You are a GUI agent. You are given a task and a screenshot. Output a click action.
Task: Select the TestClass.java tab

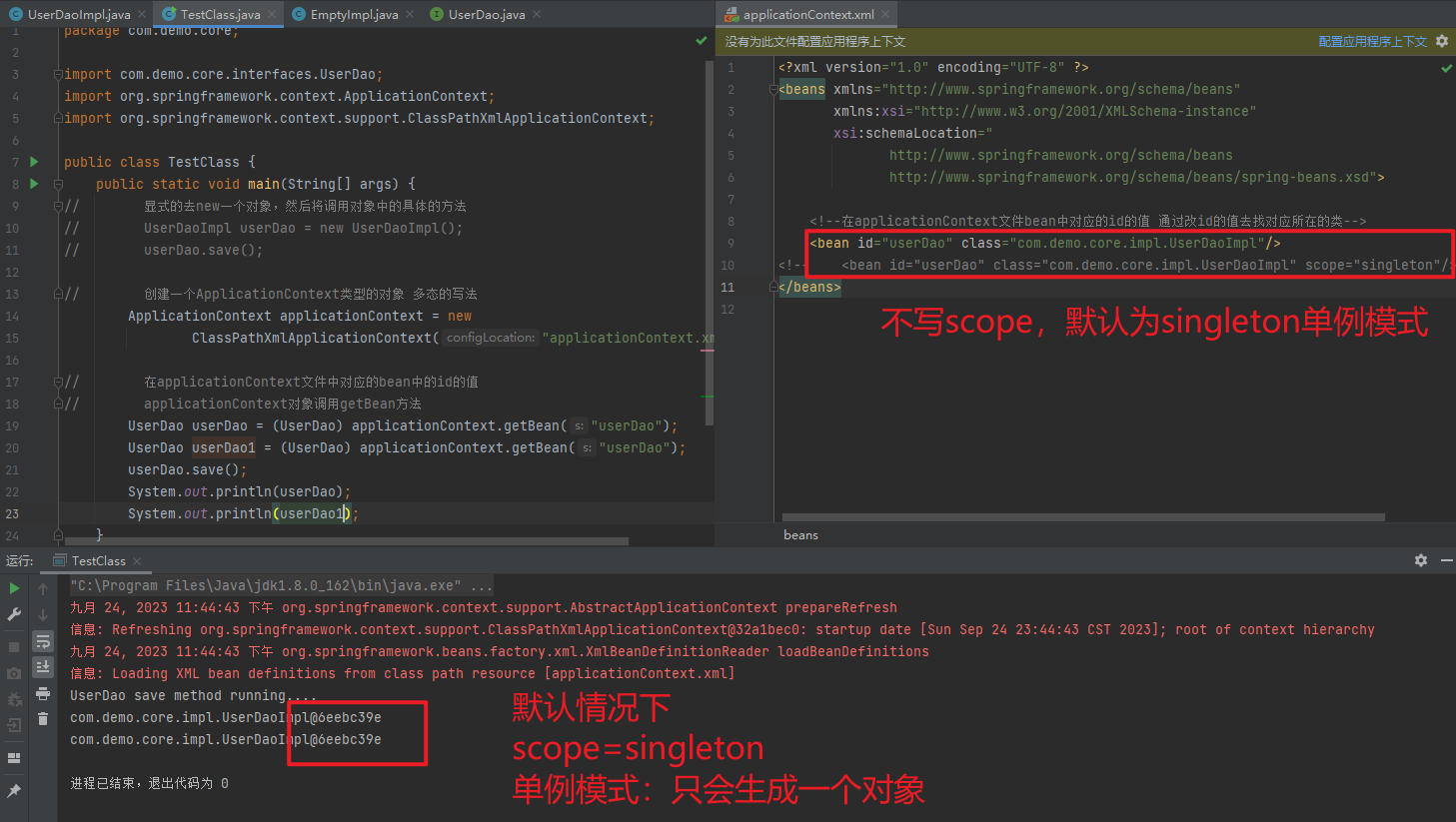pos(221,14)
